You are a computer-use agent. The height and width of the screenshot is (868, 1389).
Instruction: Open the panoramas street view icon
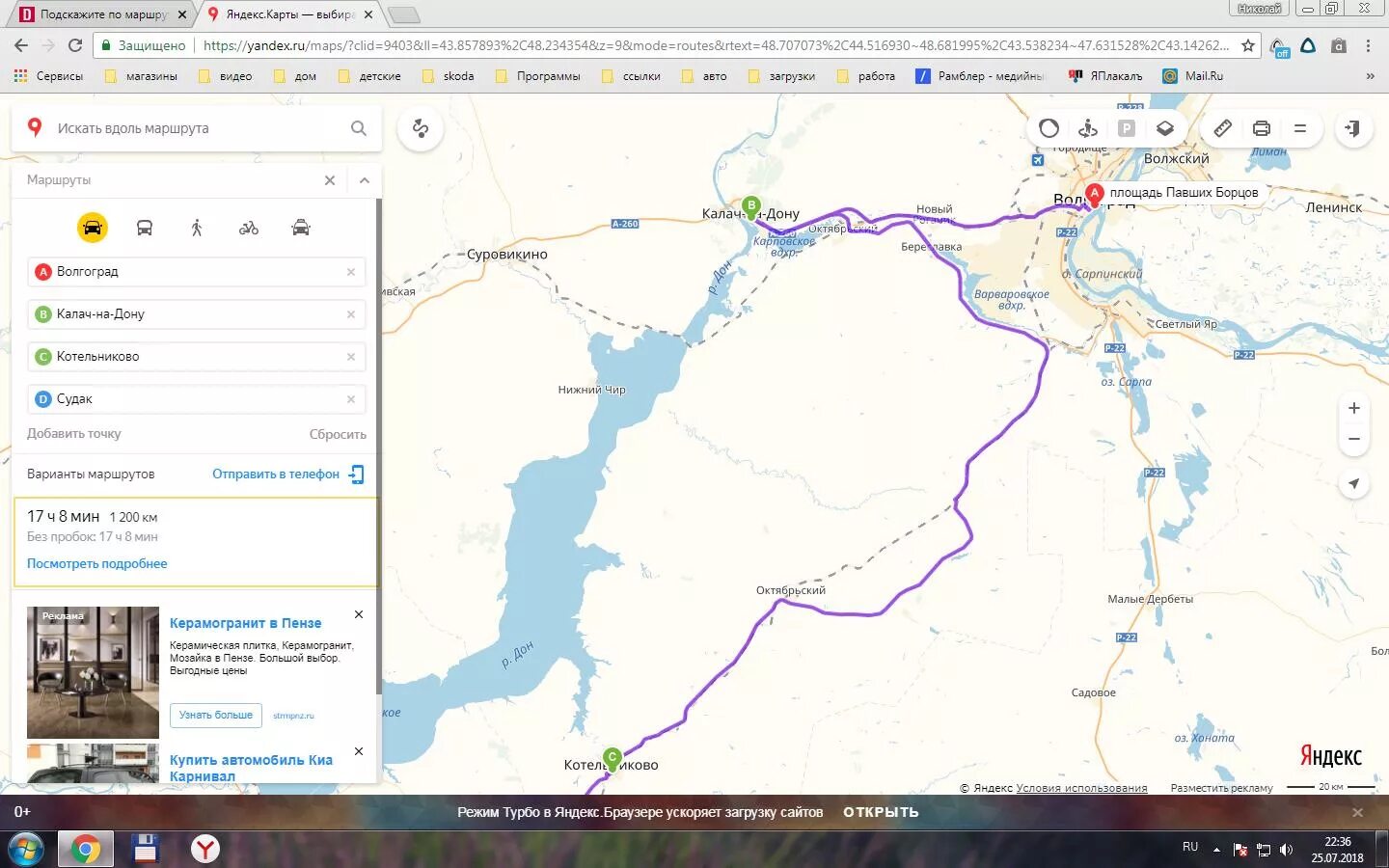tap(1088, 128)
